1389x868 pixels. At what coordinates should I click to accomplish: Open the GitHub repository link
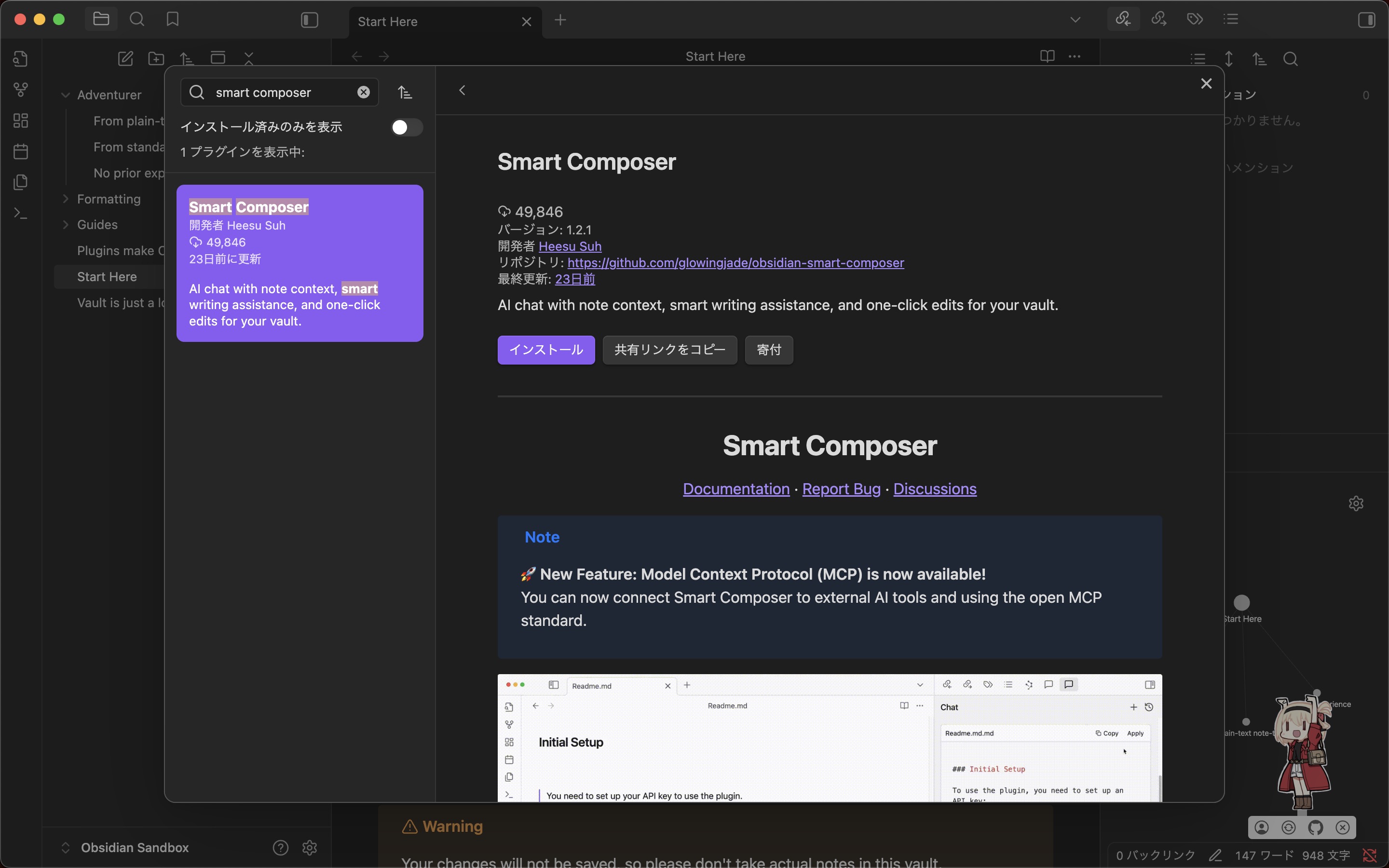735,263
